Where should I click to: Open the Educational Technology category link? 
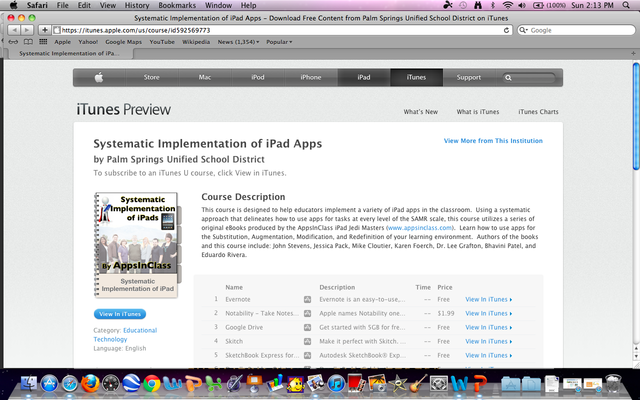(125, 335)
